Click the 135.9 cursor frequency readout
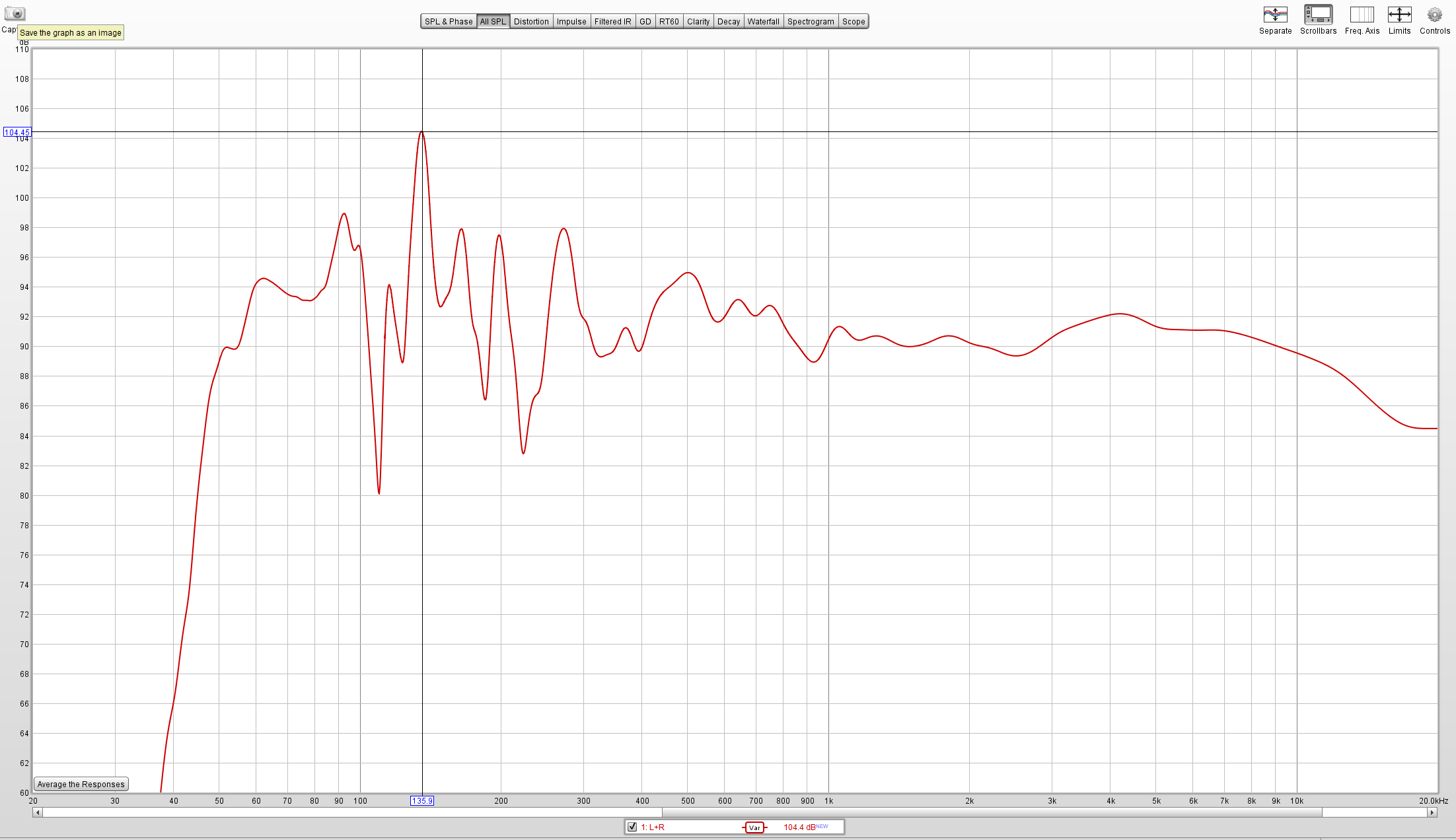This screenshot has height=840, width=1456. tap(422, 800)
